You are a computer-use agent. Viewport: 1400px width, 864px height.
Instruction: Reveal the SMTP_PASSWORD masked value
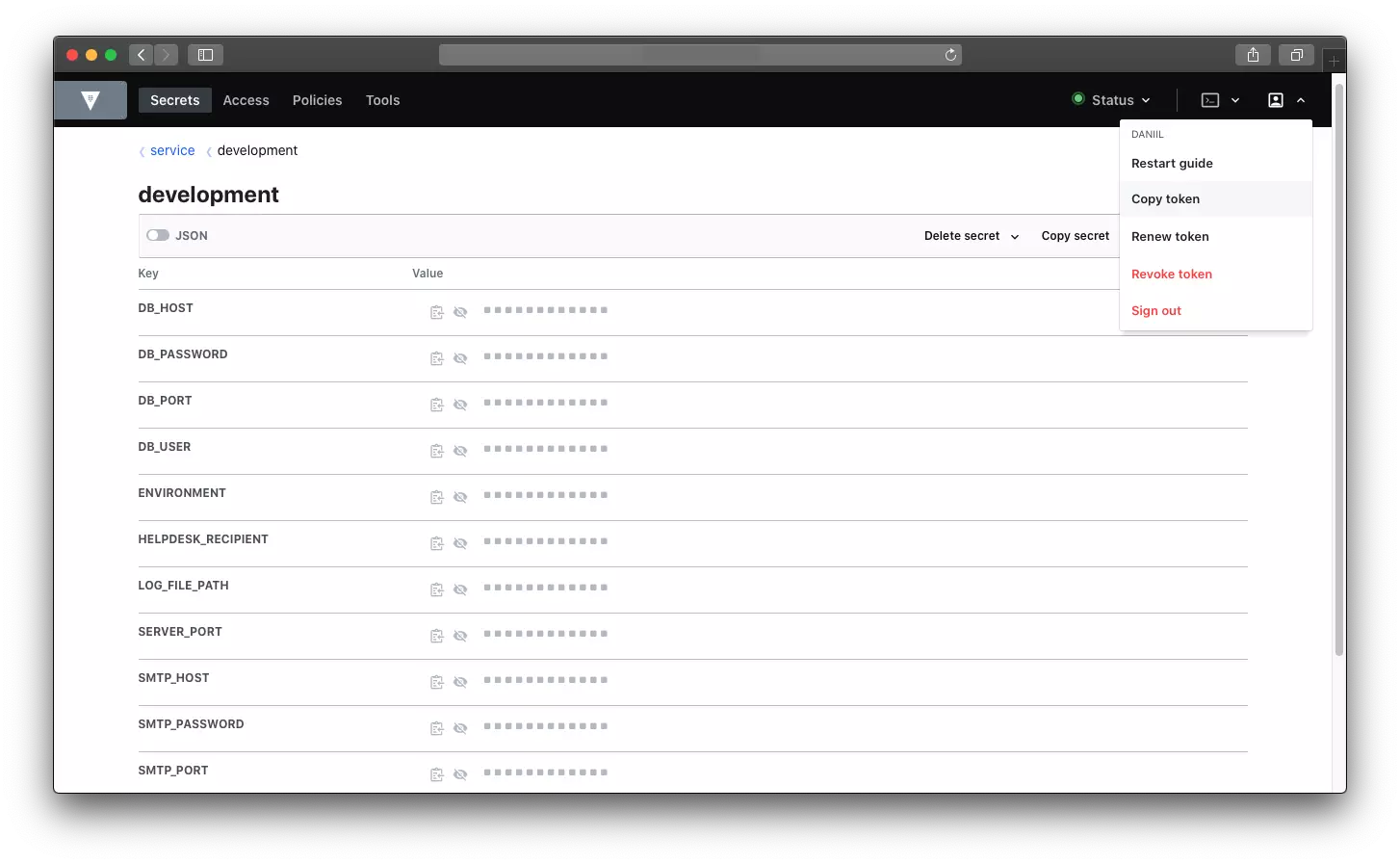(x=460, y=728)
